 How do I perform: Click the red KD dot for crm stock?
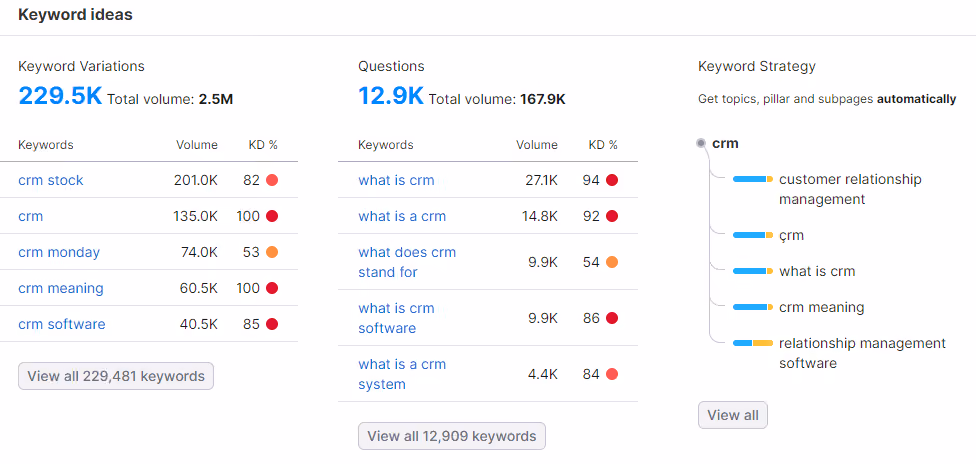[271, 180]
